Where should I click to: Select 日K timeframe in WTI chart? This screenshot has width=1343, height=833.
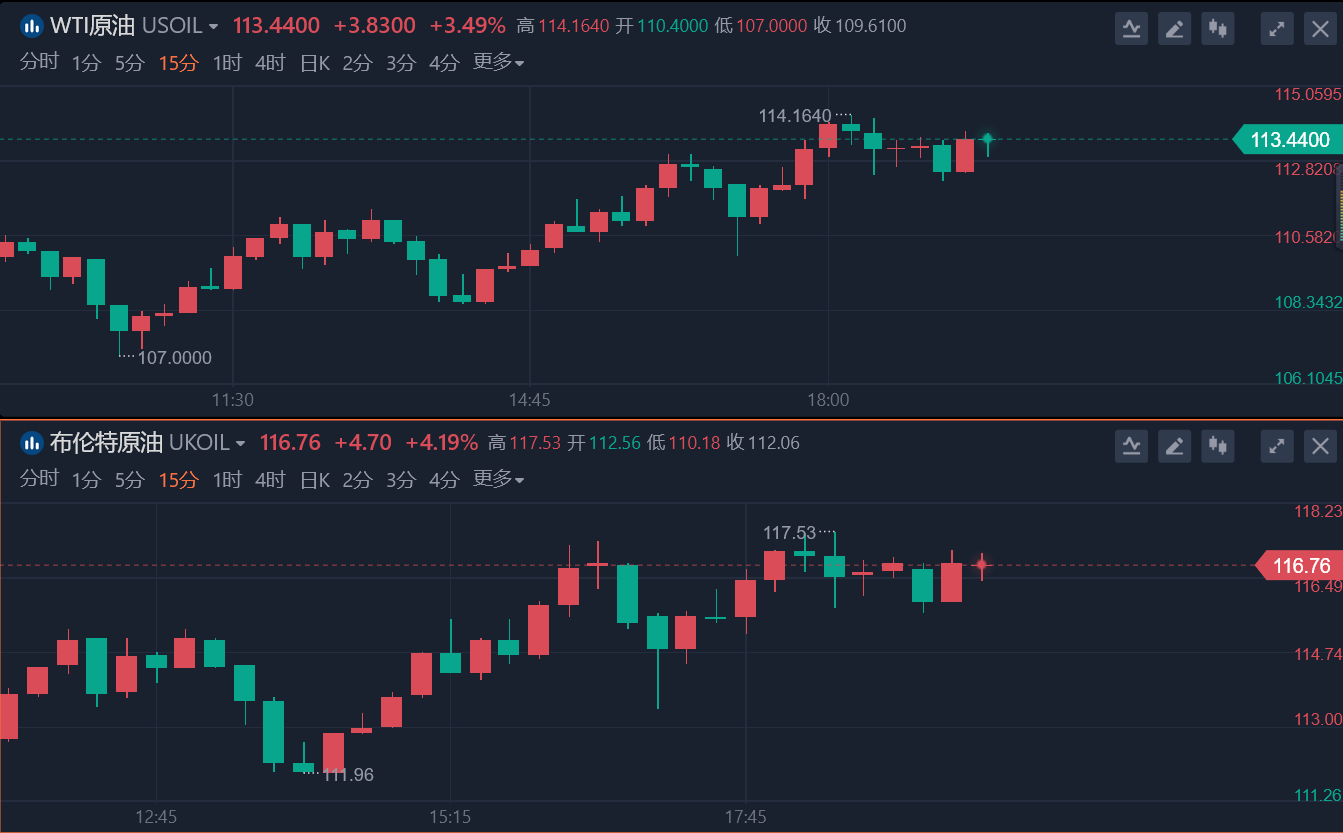click(x=315, y=63)
